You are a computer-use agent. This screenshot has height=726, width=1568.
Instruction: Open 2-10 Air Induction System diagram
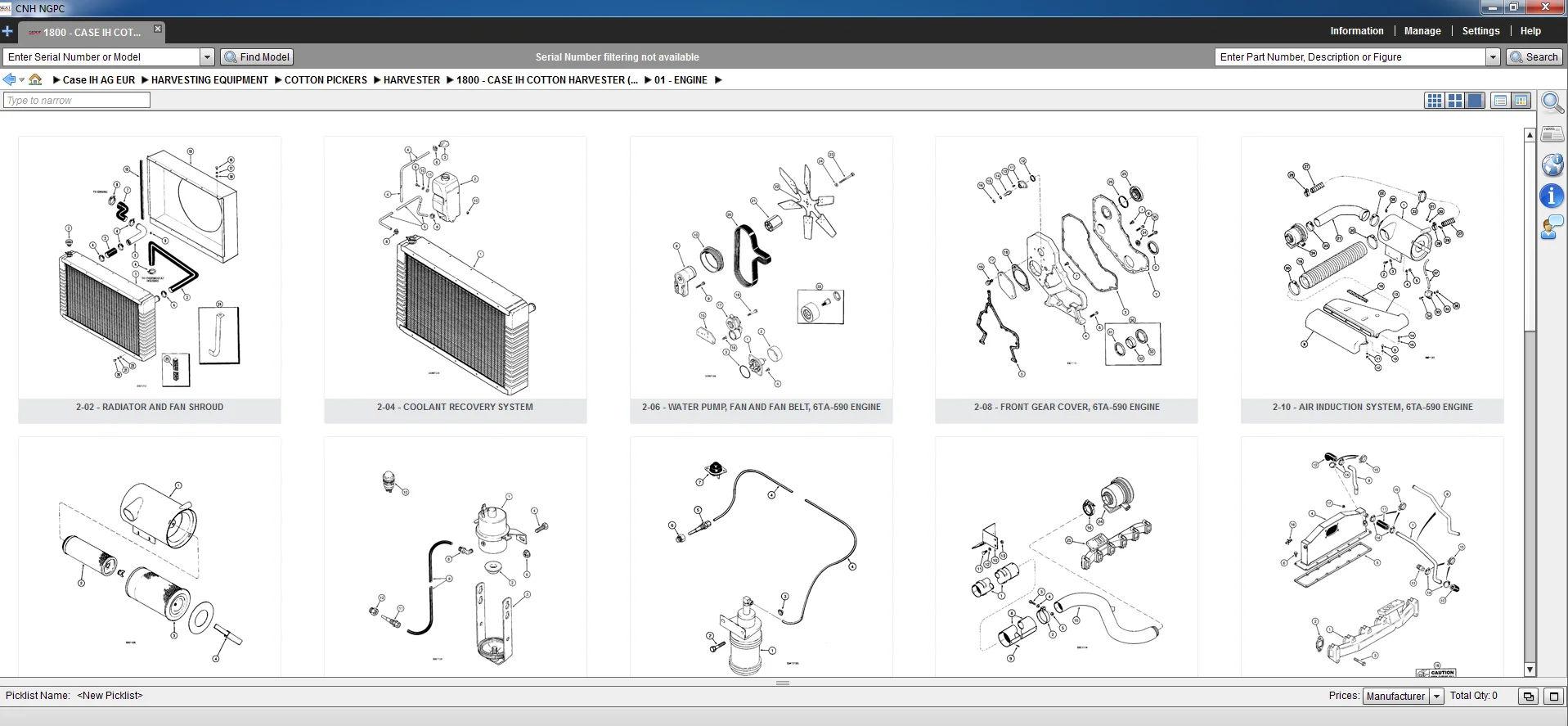pyautogui.click(x=1373, y=280)
